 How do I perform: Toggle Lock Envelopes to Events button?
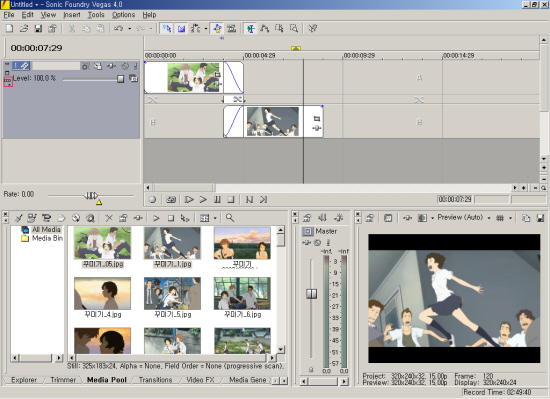click(217, 28)
